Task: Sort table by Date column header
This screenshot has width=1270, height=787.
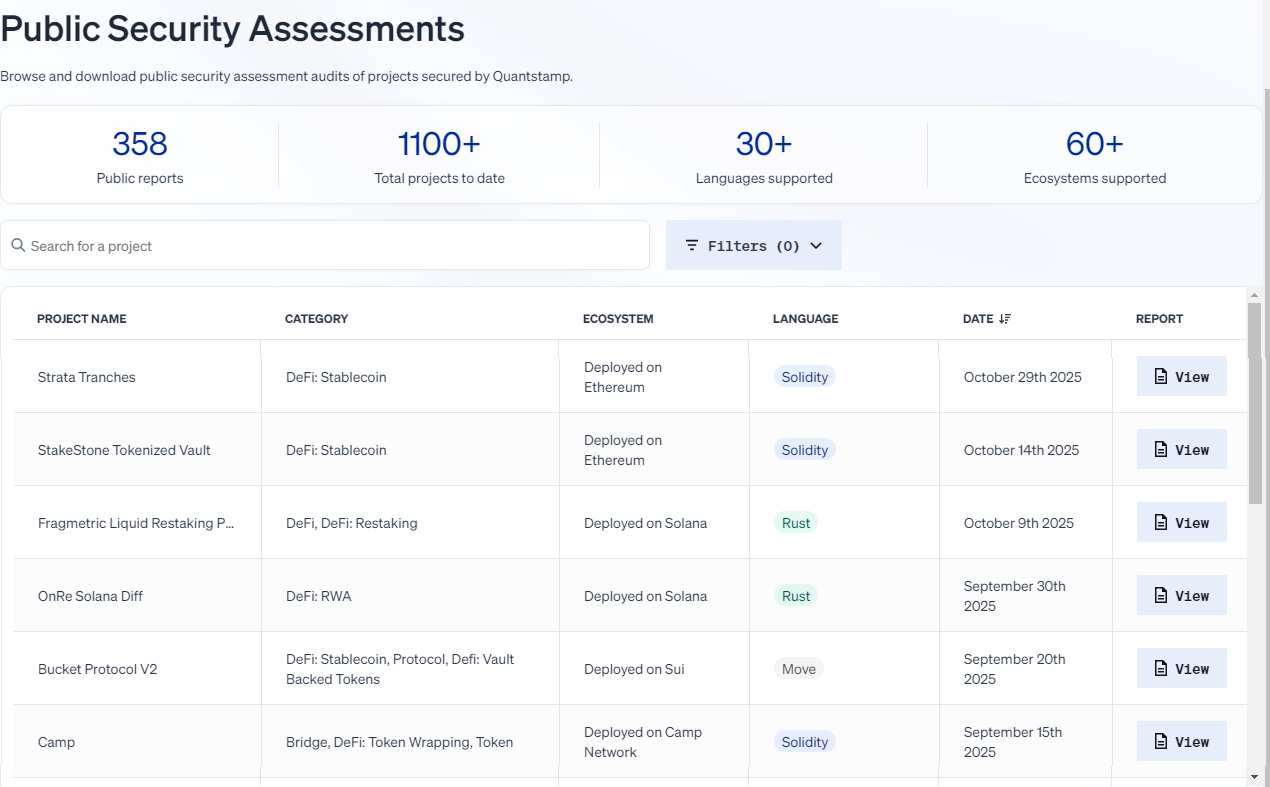Action: 978,319
